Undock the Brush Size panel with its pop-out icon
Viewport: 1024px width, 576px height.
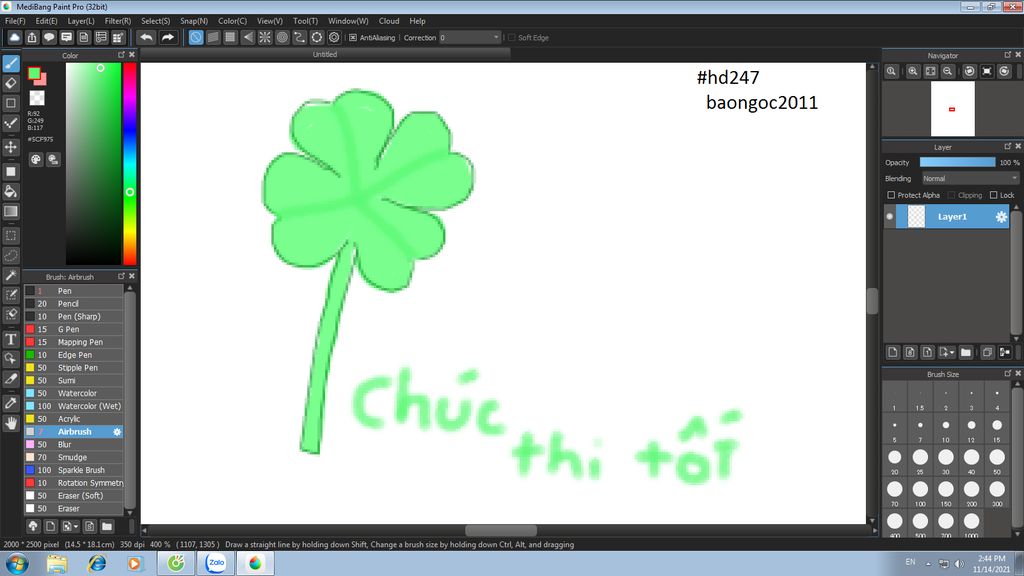(1008, 374)
